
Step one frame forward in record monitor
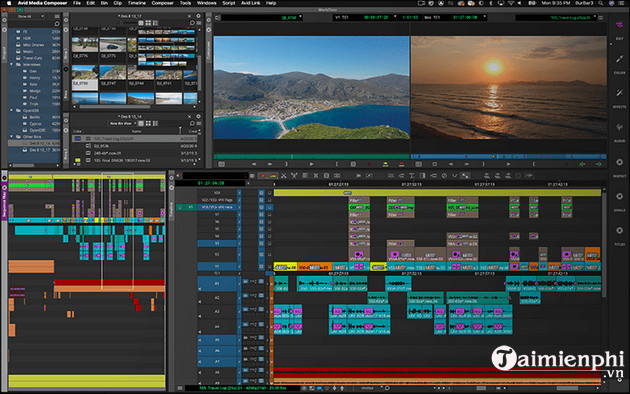point(466,164)
